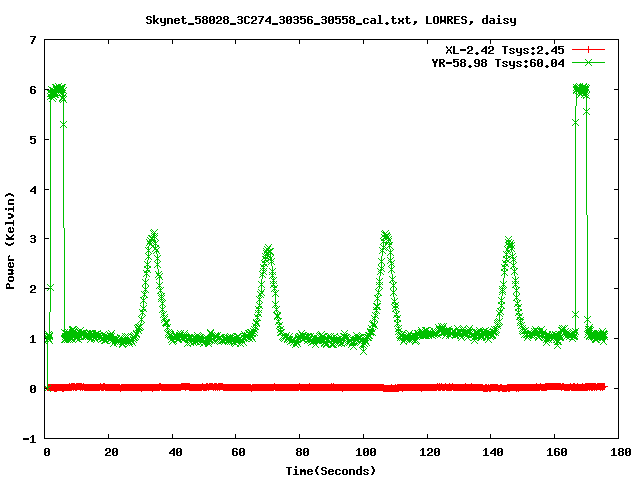Click y-axis tick label 7
640x480 pixels.
[33, 40]
